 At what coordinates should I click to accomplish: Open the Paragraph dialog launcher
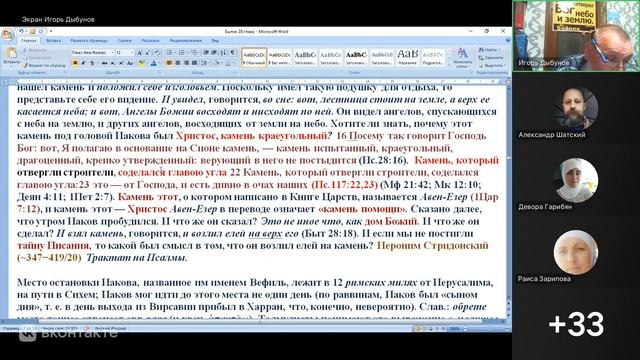[235, 73]
